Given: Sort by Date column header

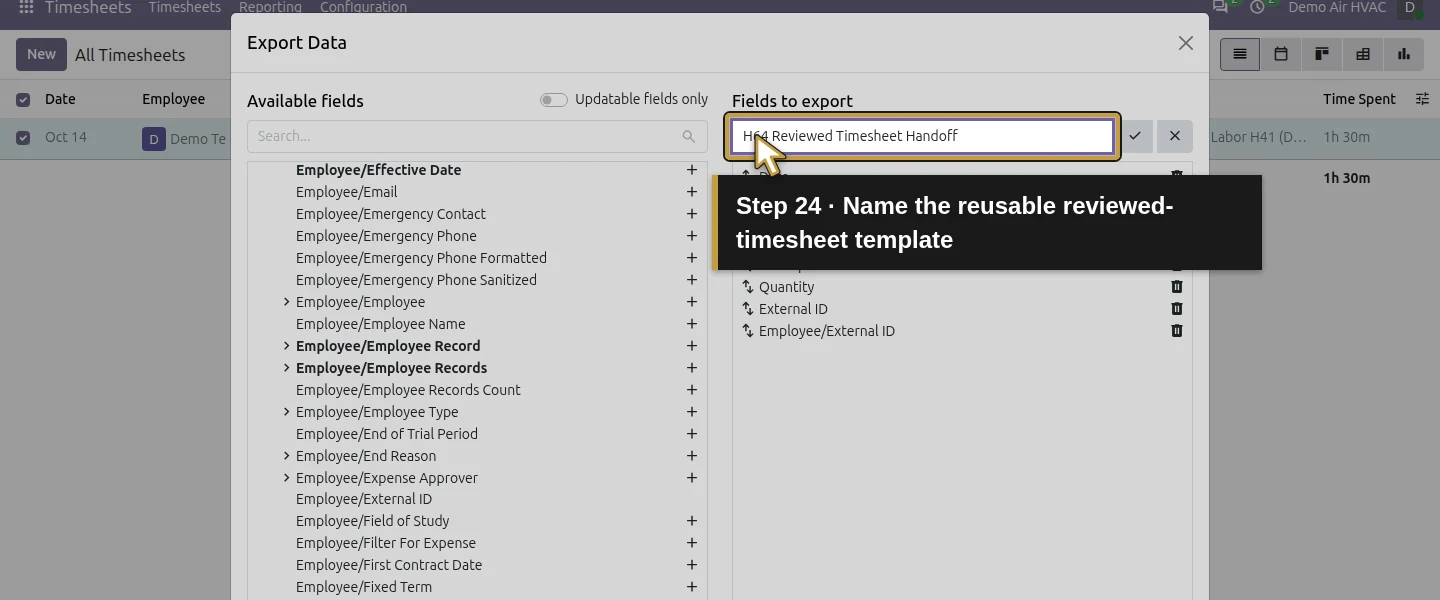Looking at the screenshot, I should coord(60,99).
